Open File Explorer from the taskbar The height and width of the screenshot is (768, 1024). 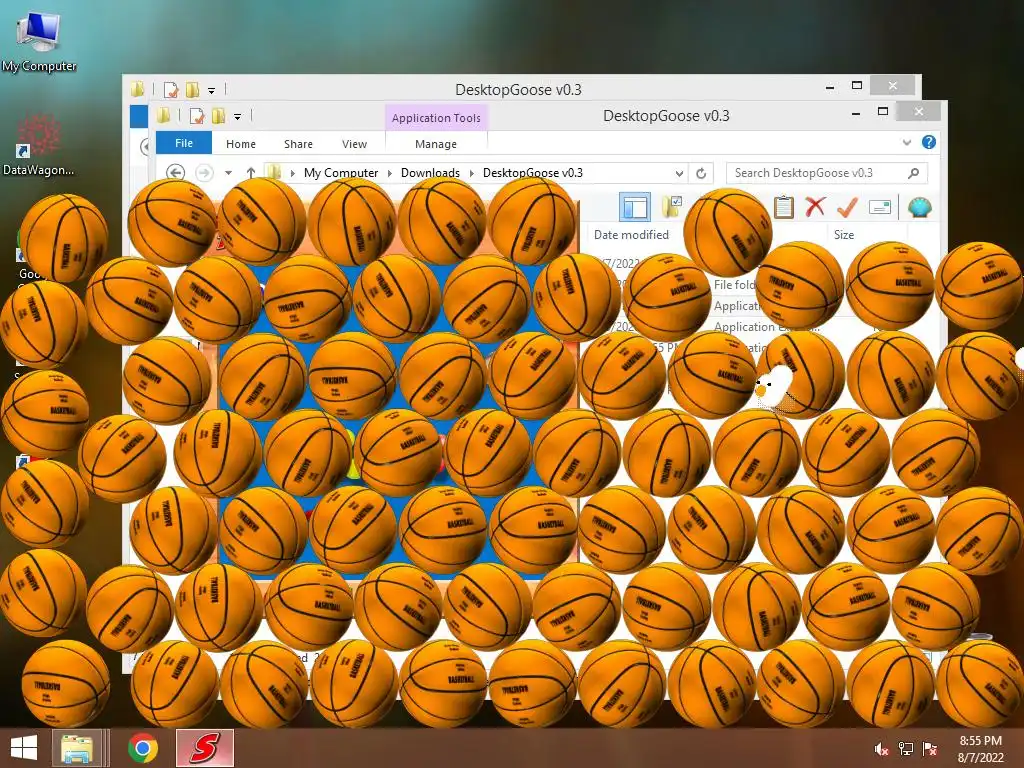point(77,748)
